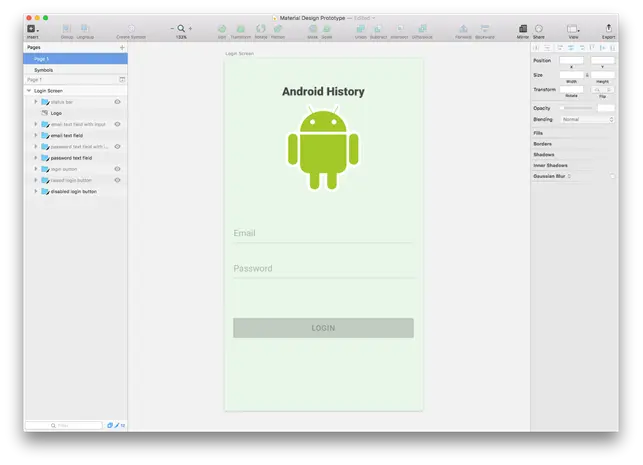Click the Transform tool icon
643x465 pixels.
[241, 28]
